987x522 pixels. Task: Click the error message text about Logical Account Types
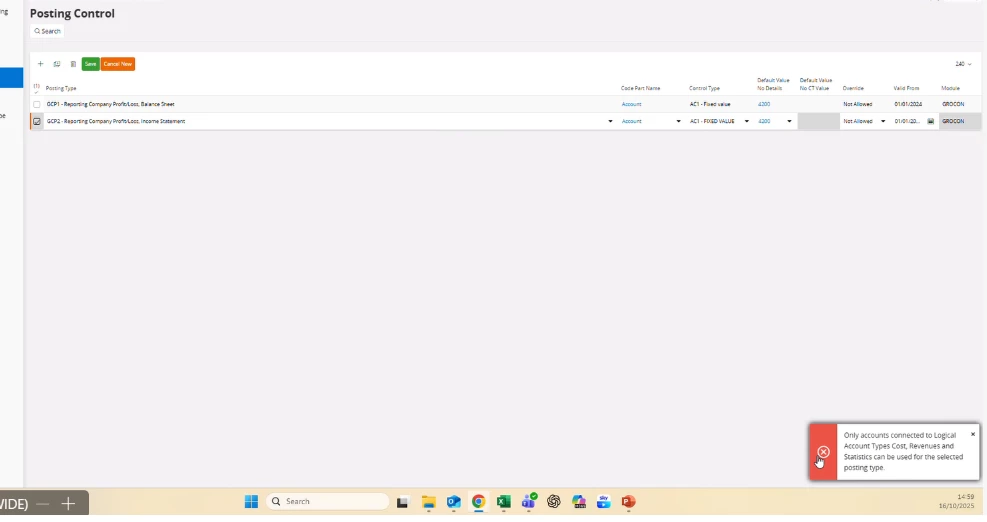point(903,451)
